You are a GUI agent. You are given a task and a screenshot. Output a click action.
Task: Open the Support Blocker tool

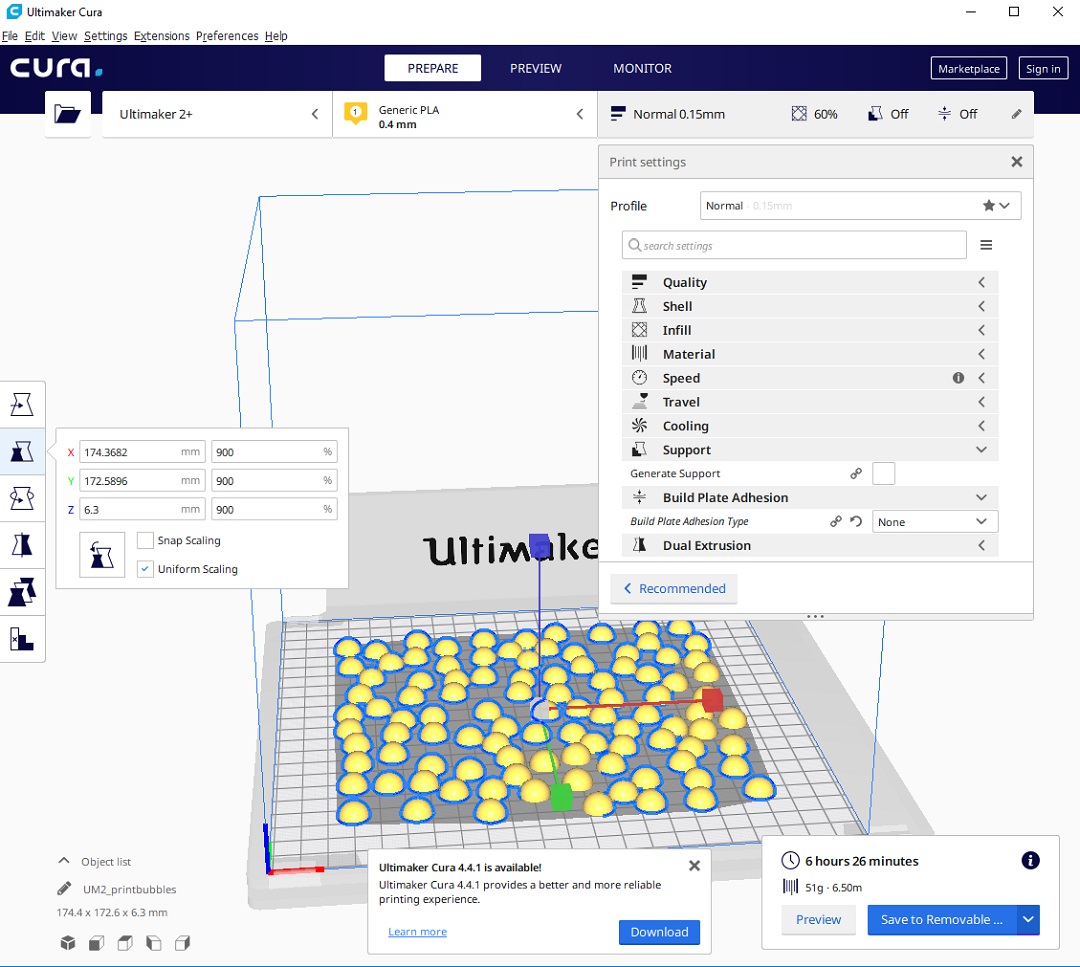(22, 638)
